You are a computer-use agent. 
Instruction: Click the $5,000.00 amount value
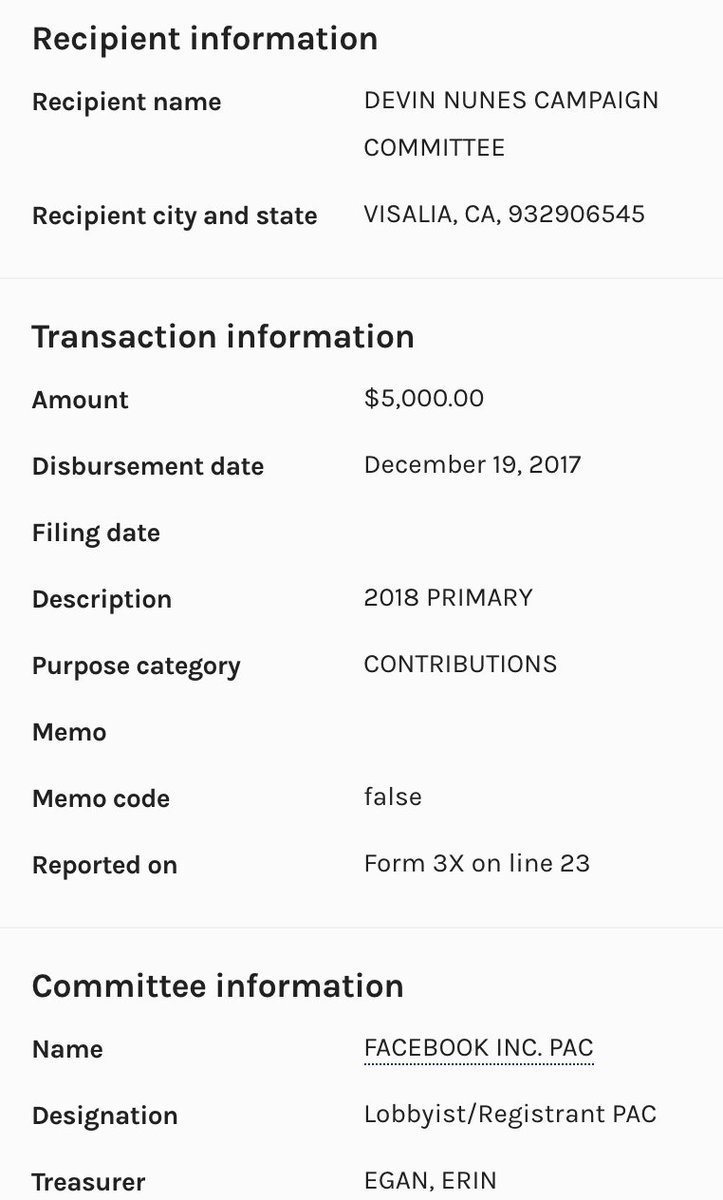pos(424,398)
